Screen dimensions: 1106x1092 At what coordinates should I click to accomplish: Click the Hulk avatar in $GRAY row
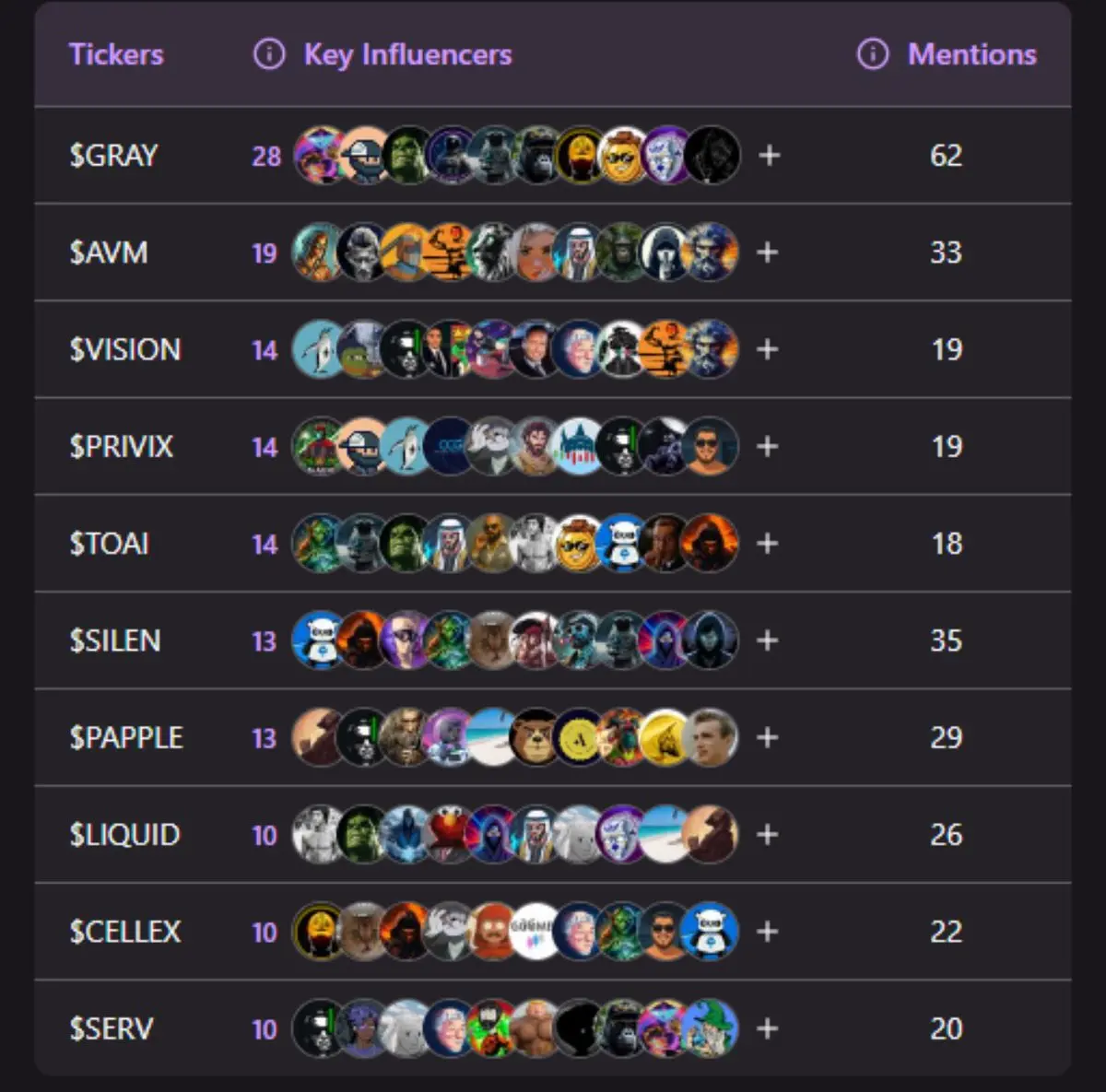point(406,155)
